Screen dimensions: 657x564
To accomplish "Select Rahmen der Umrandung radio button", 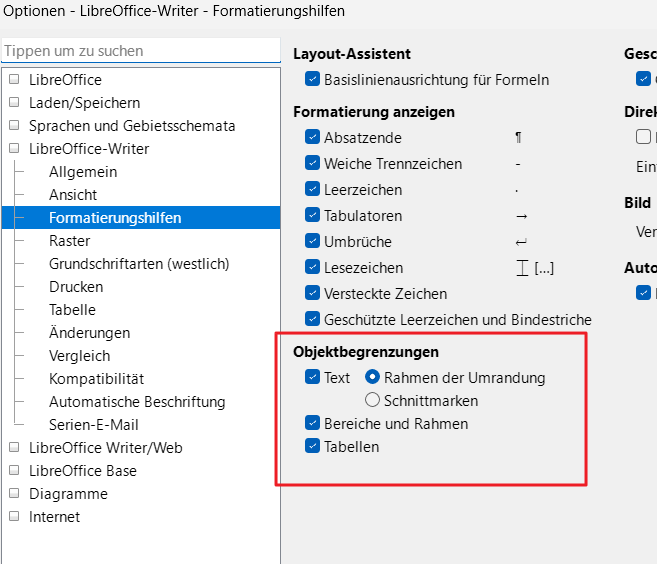I will (x=373, y=378).
